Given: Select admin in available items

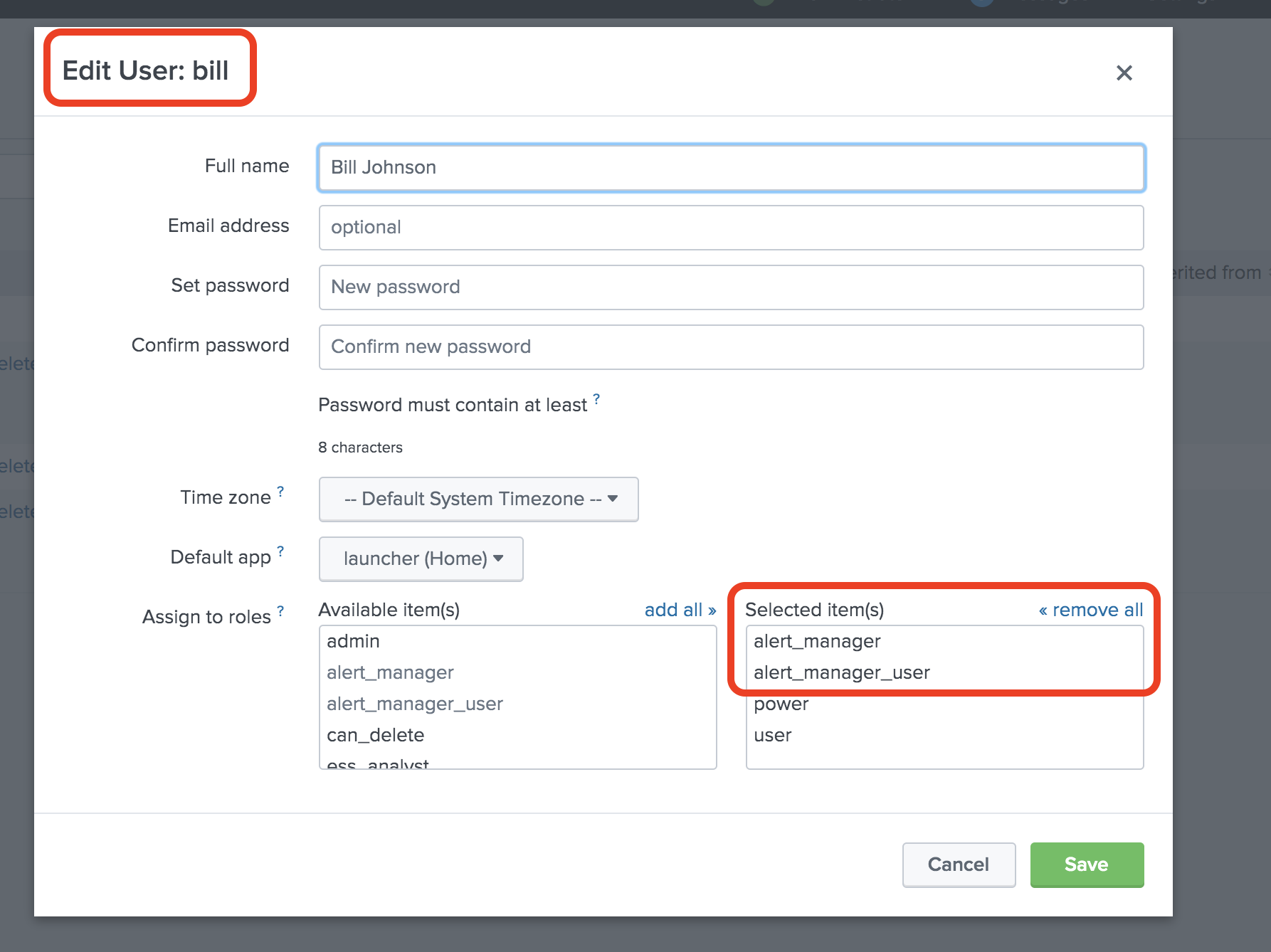Looking at the screenshot, I should 517,641.
